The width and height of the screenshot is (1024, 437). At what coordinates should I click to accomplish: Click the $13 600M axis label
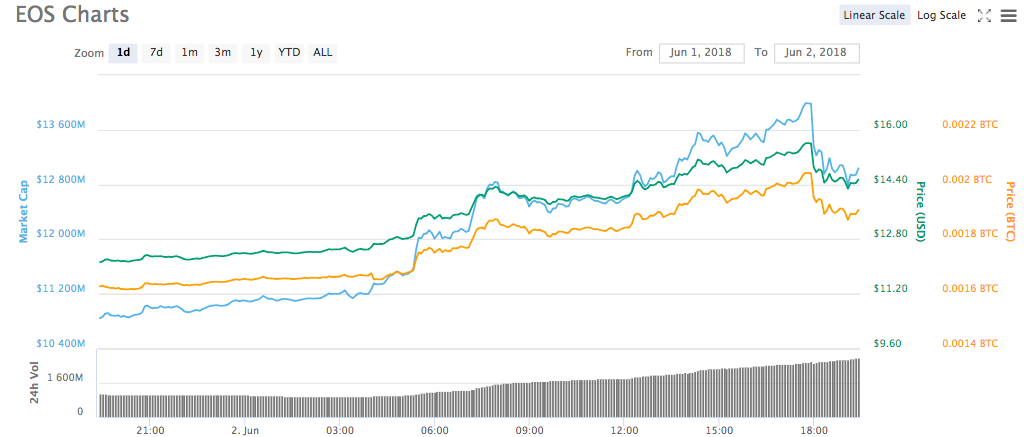60,124
